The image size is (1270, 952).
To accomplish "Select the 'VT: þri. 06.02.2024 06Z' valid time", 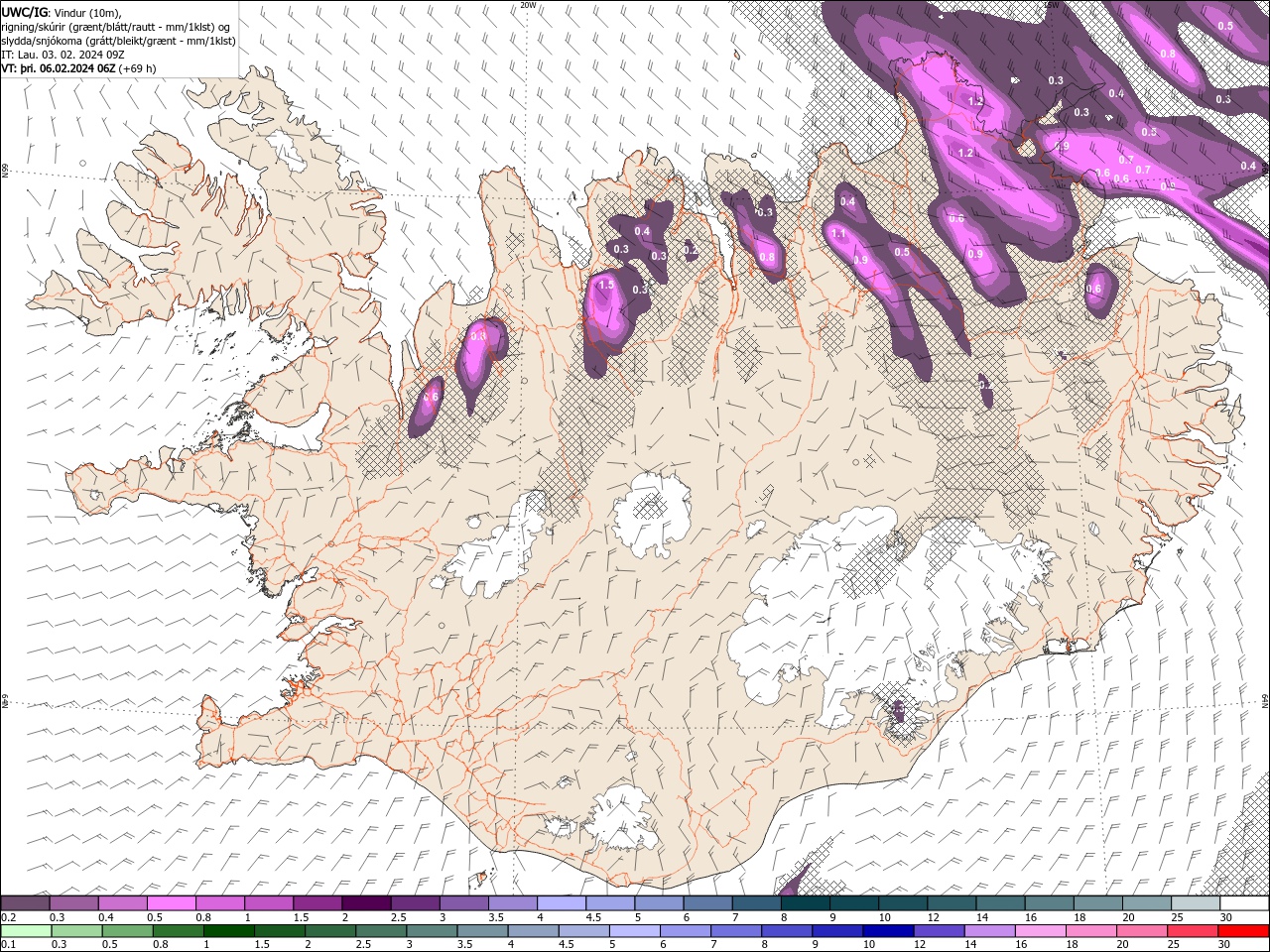I will 59,68.
